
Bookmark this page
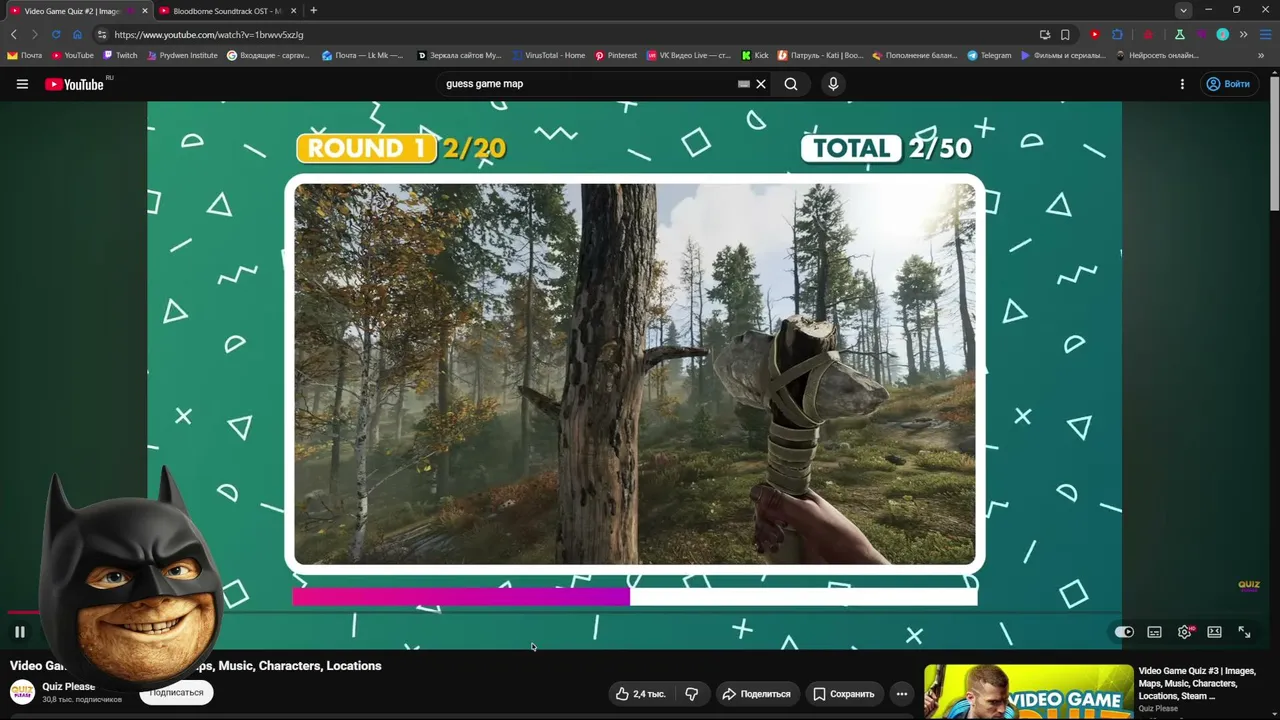pyautogui.click(x=1066, y=35)
